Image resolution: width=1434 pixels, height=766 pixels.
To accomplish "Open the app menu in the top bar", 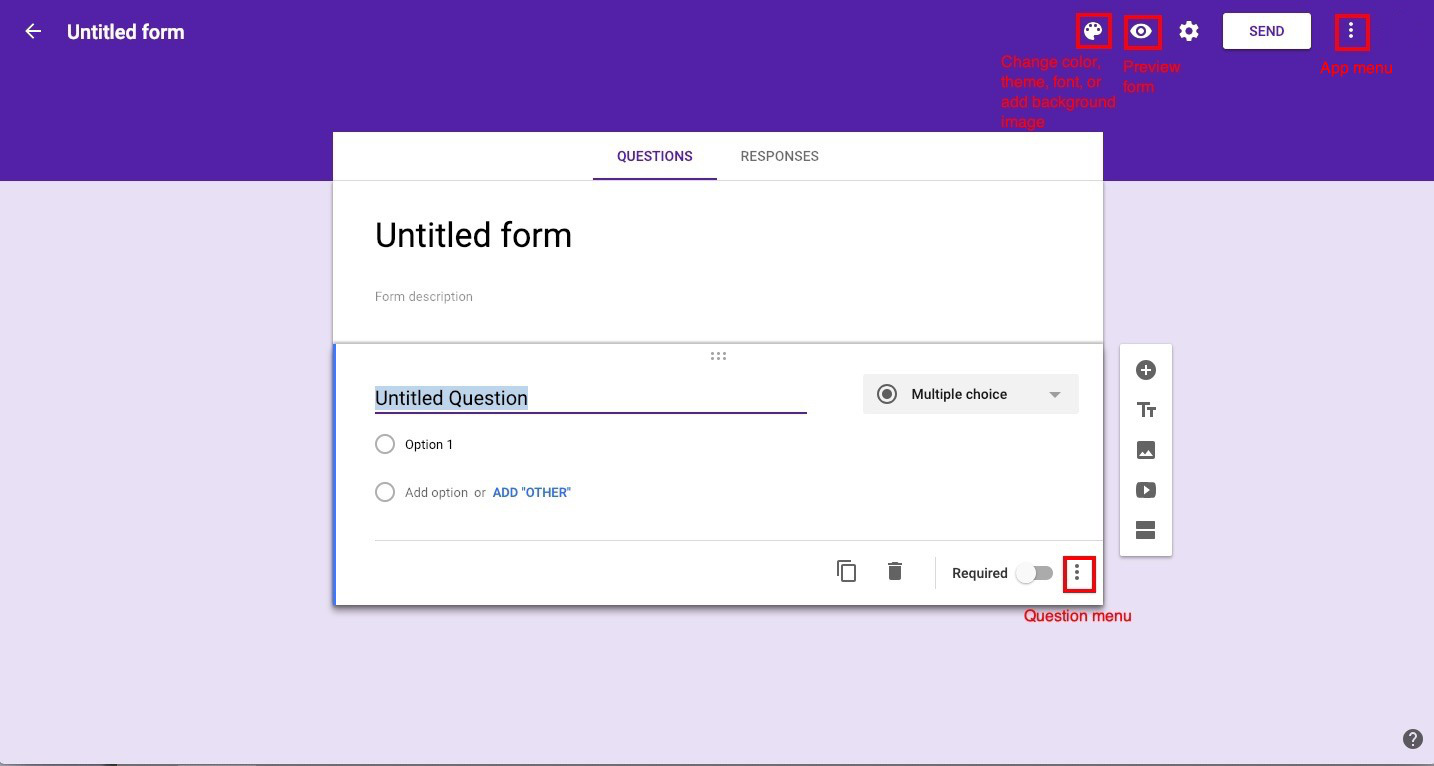I will 1351,31.
